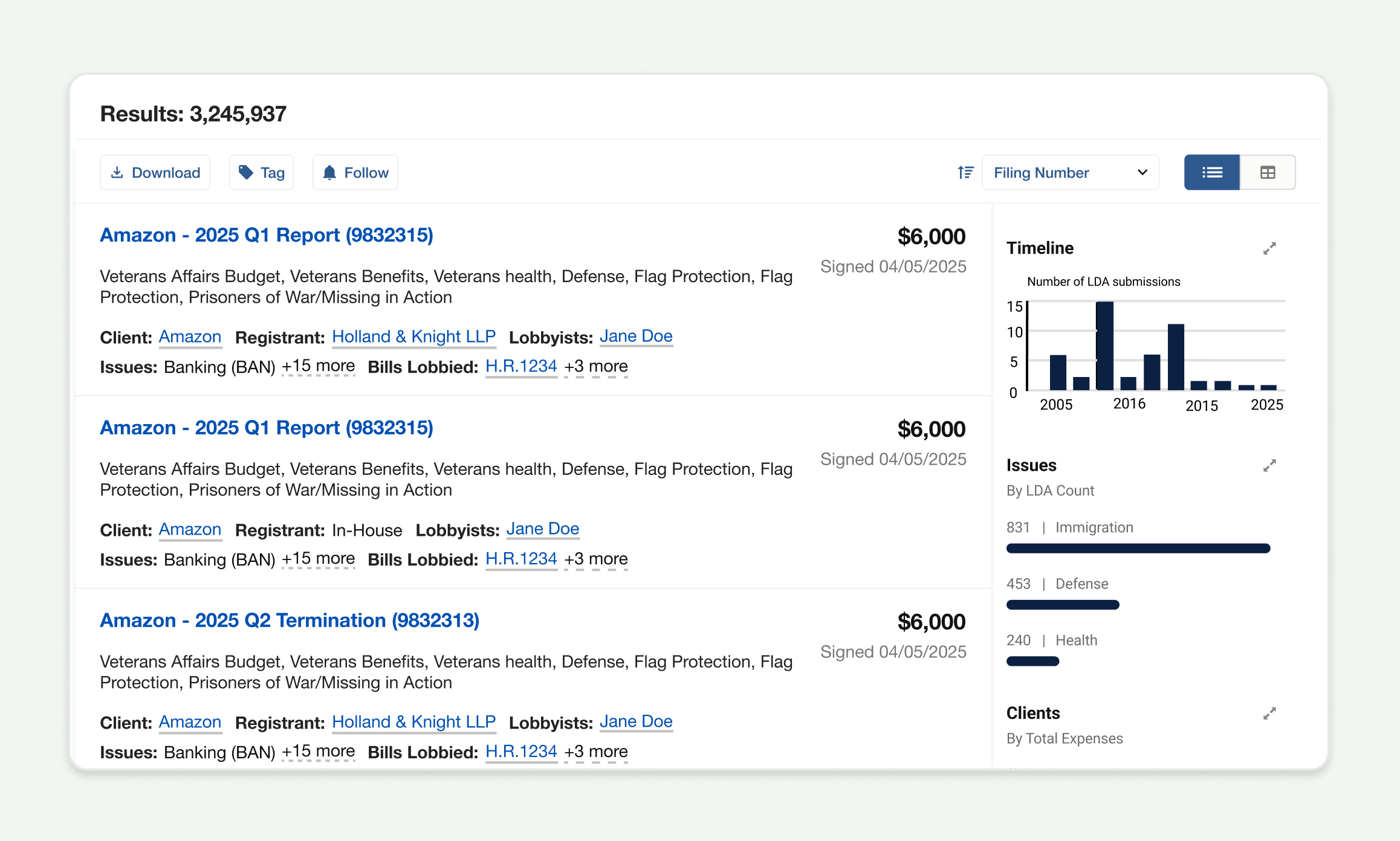
Task: Click the Follow bell button
Action: tap(355, 173)
